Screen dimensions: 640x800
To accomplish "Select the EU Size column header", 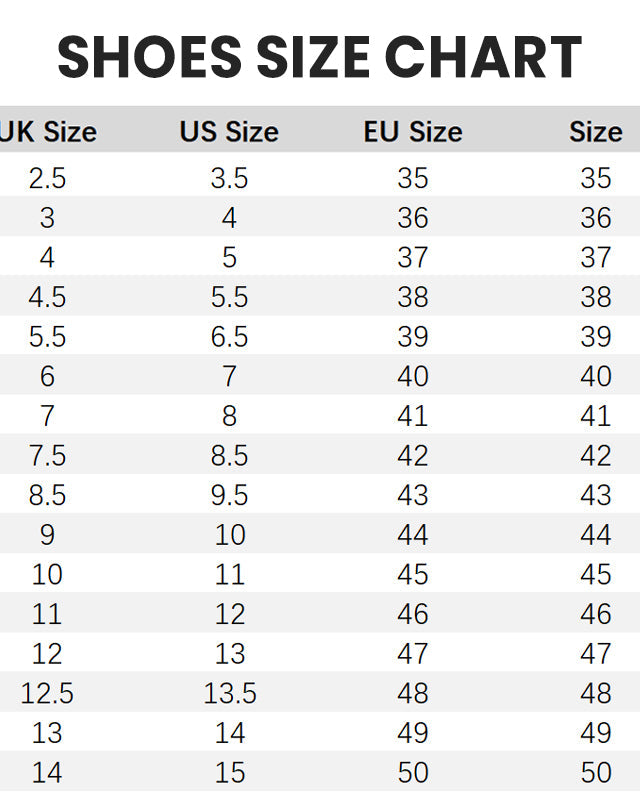I will coord(412,132).
